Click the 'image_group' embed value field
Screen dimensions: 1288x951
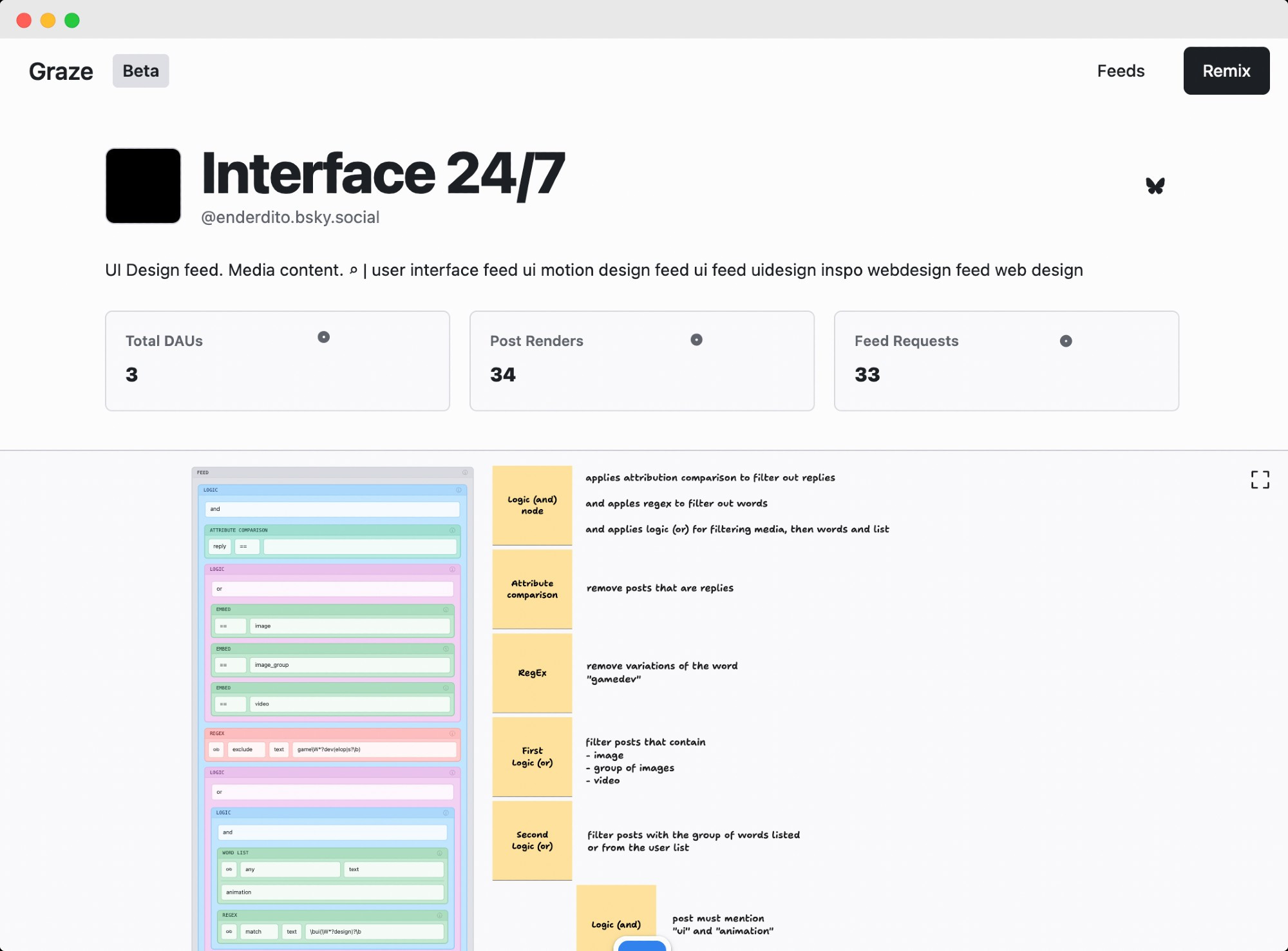[350, 665]
